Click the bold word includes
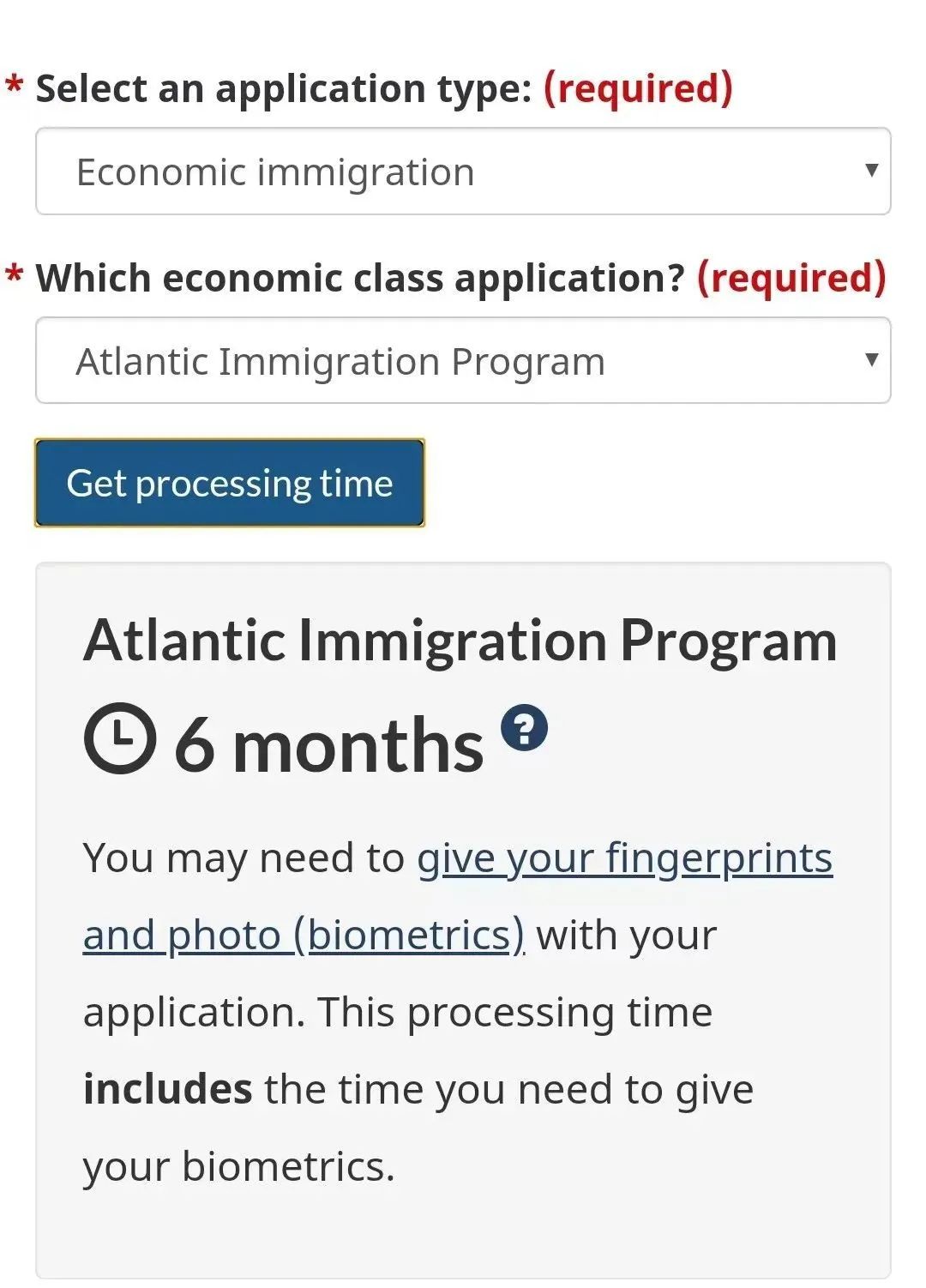This screenshot has height=1288, width=926. pyautogui.click(x=167, y=1088)
